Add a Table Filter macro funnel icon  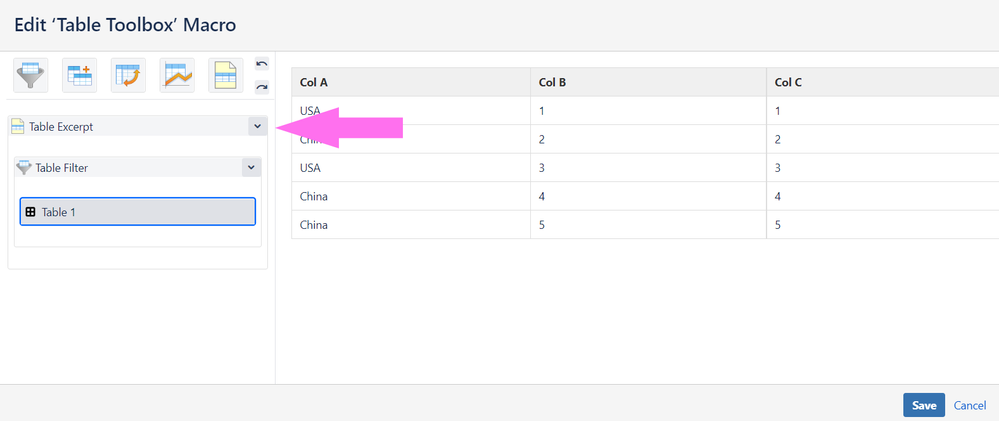31,75
